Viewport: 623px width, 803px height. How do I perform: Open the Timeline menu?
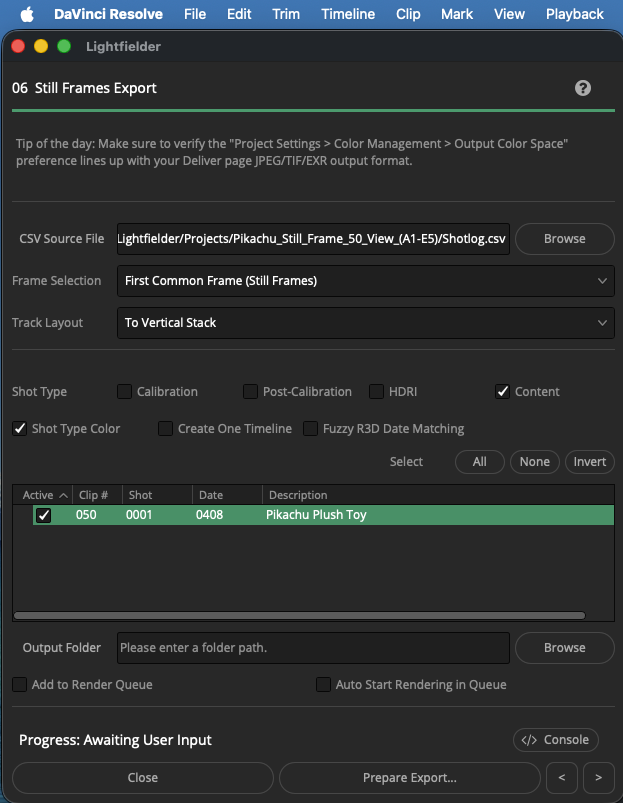point(348,14)
